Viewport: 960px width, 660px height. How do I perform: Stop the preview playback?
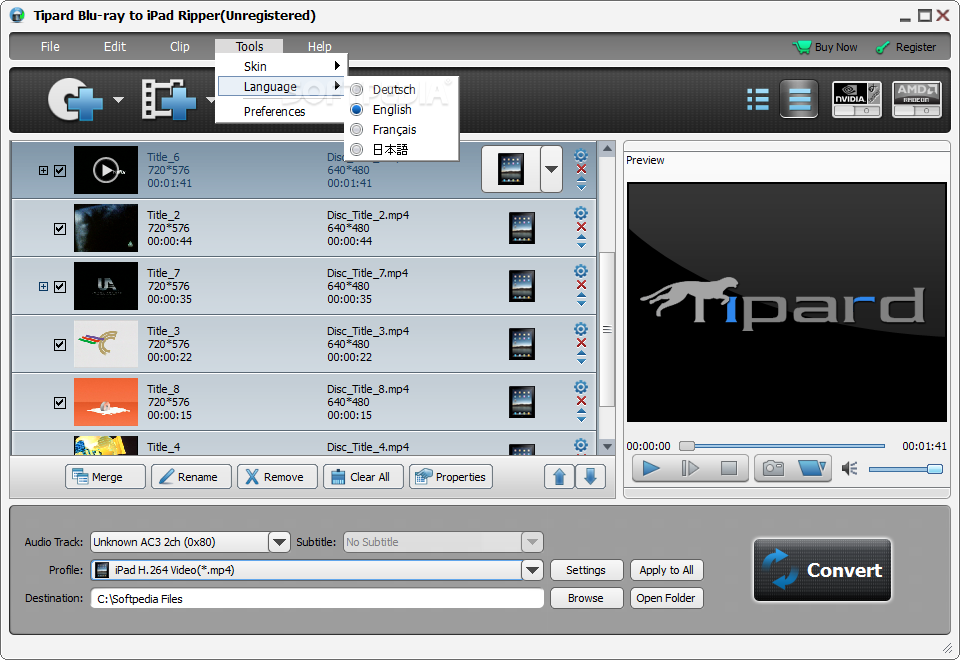click(x=729, y=469)
